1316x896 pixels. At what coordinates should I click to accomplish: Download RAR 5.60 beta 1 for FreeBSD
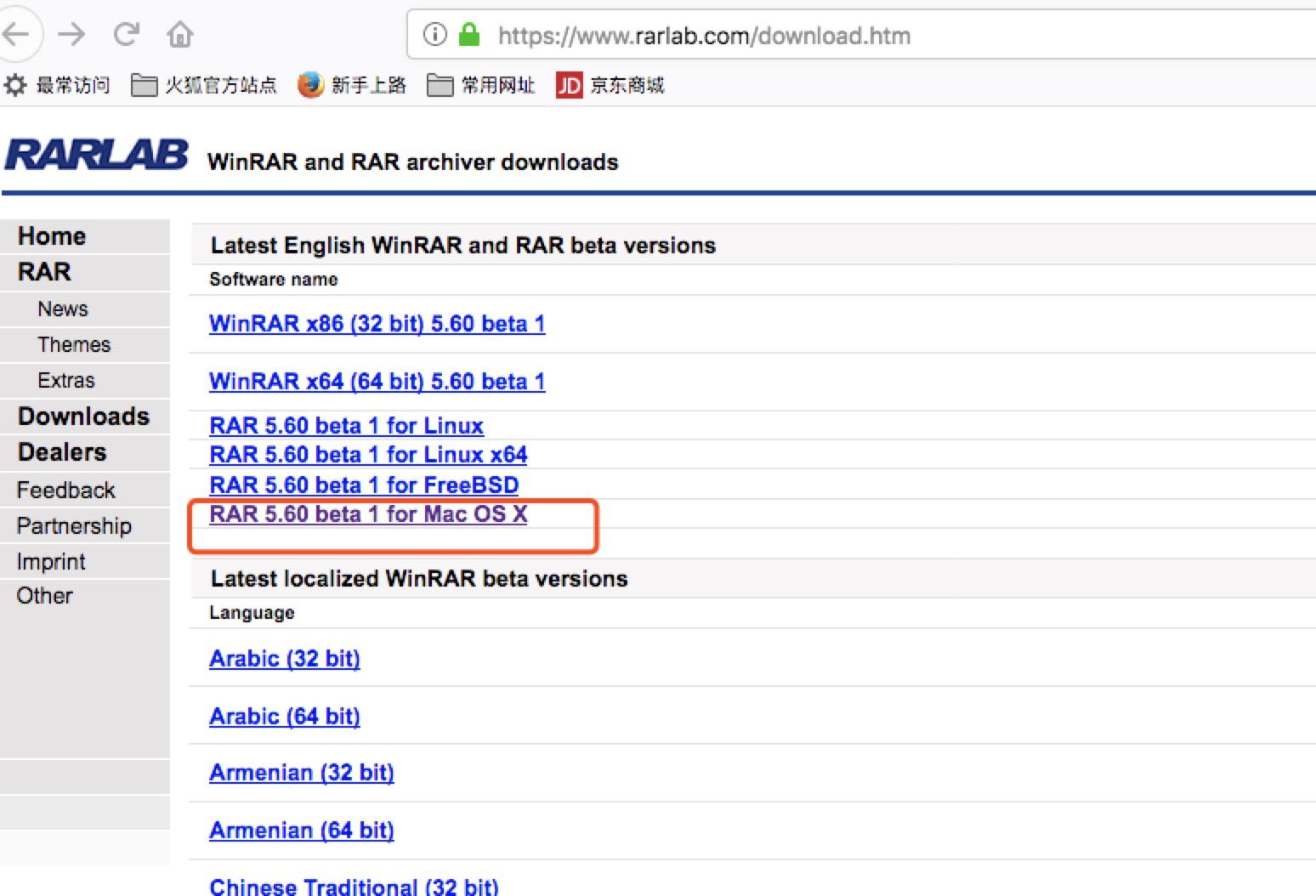tap(364, 485)
